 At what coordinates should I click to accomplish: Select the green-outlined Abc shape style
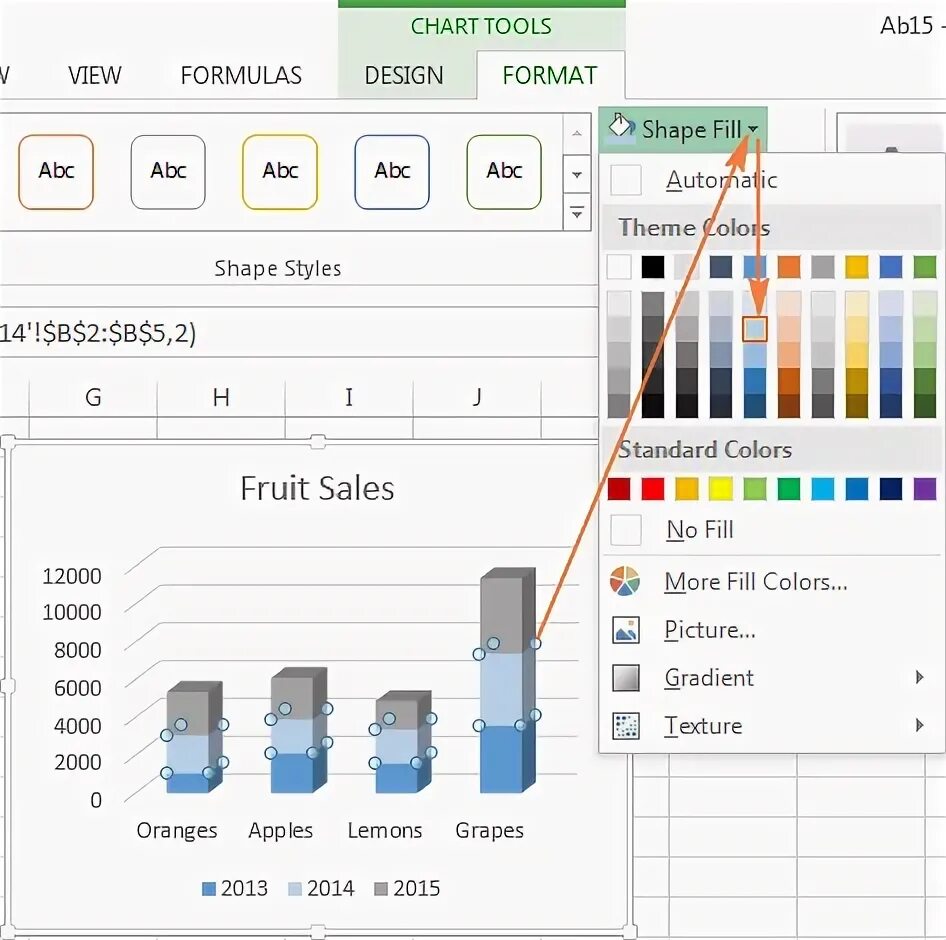(x=504, y=172)
